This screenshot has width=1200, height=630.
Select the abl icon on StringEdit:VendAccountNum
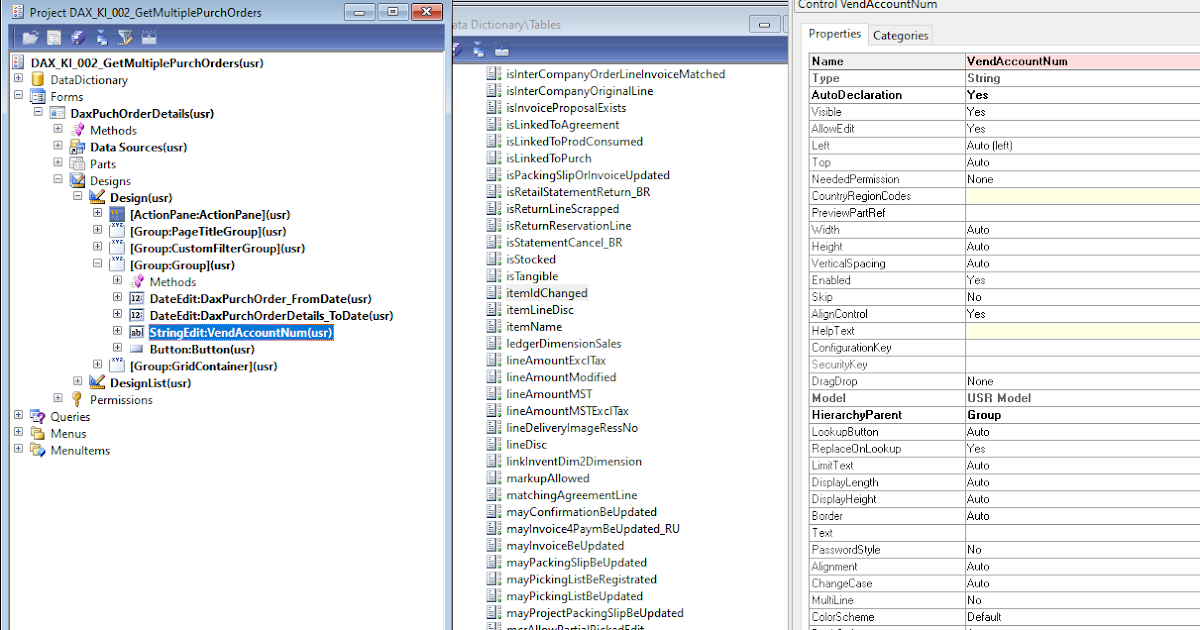pos(135,332)
